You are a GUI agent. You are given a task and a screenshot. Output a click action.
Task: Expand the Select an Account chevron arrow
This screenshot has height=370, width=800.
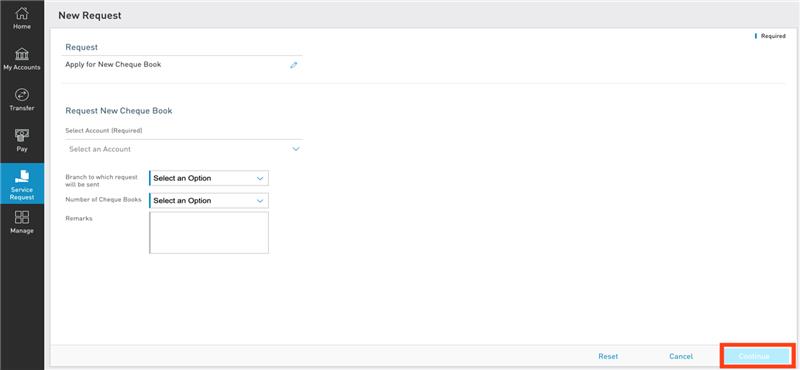tap(296, 149)
